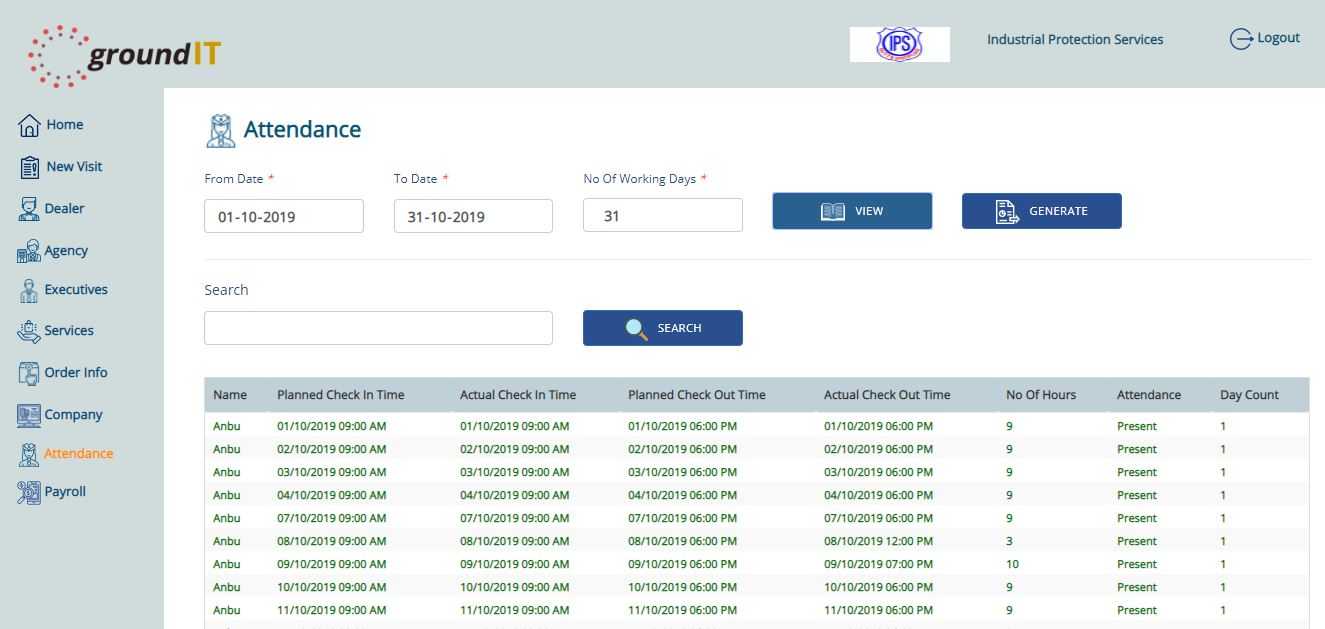Open the To Date field
This screenshot has width=1325, height=629.
pos(473,216)
